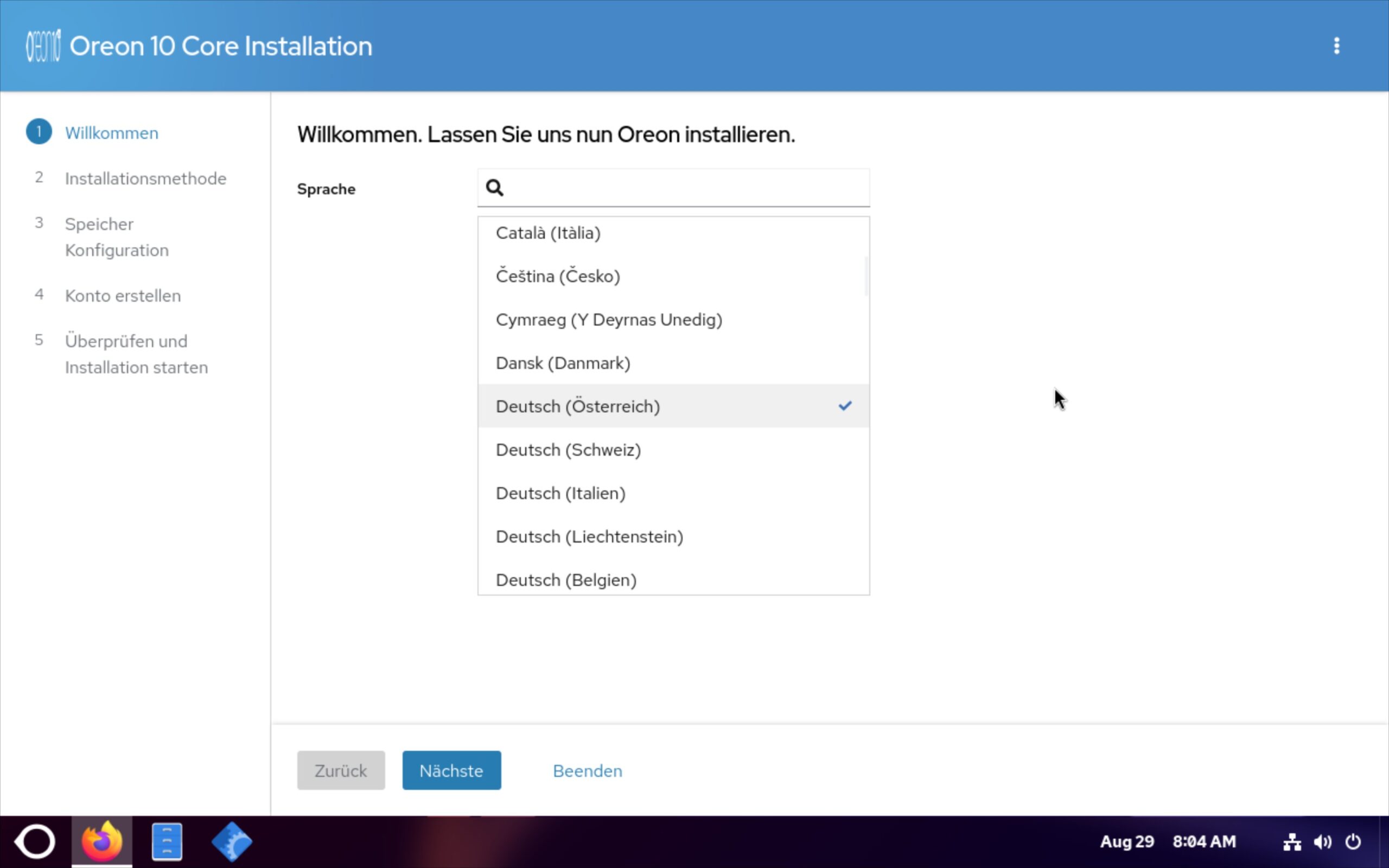Open the kebab options menu in header
The width and height of the screenshot is (1389, 868).
coord(1336,46)
